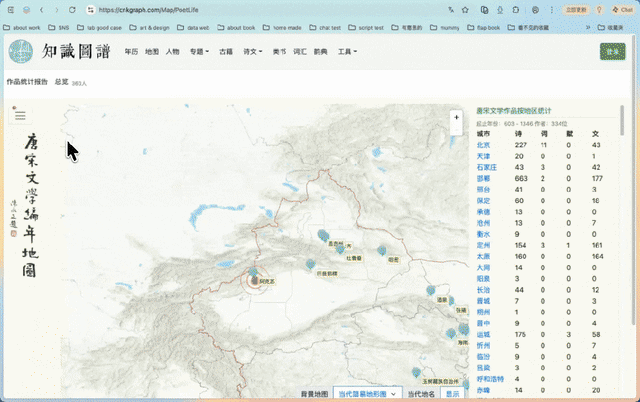
Task: Click the 知識圖譜 round site logo
Action: (21, 51)
